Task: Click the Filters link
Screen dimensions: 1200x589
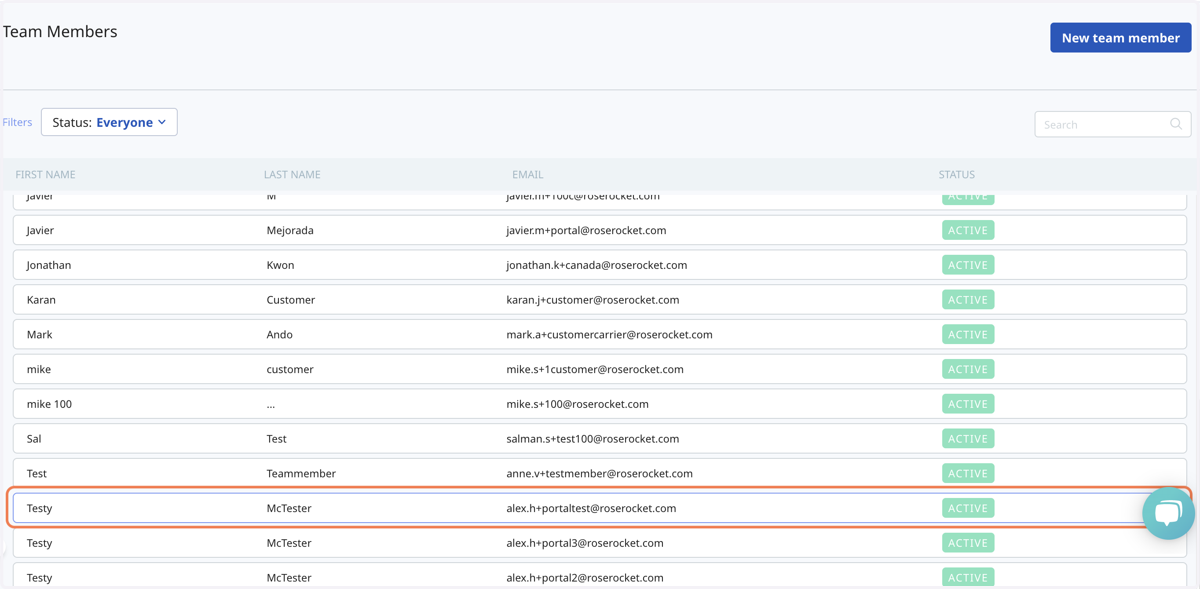Action: tap(17, 122)
